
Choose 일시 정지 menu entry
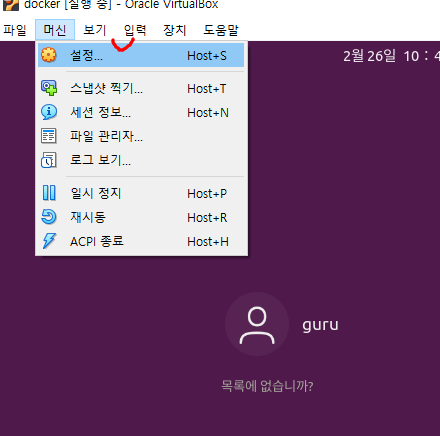click(141, 193)
